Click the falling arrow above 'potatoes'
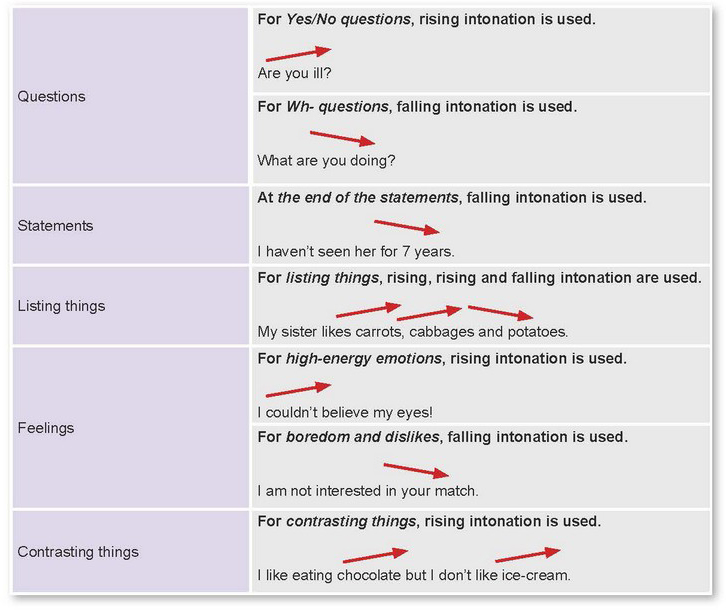 point(501,313)
